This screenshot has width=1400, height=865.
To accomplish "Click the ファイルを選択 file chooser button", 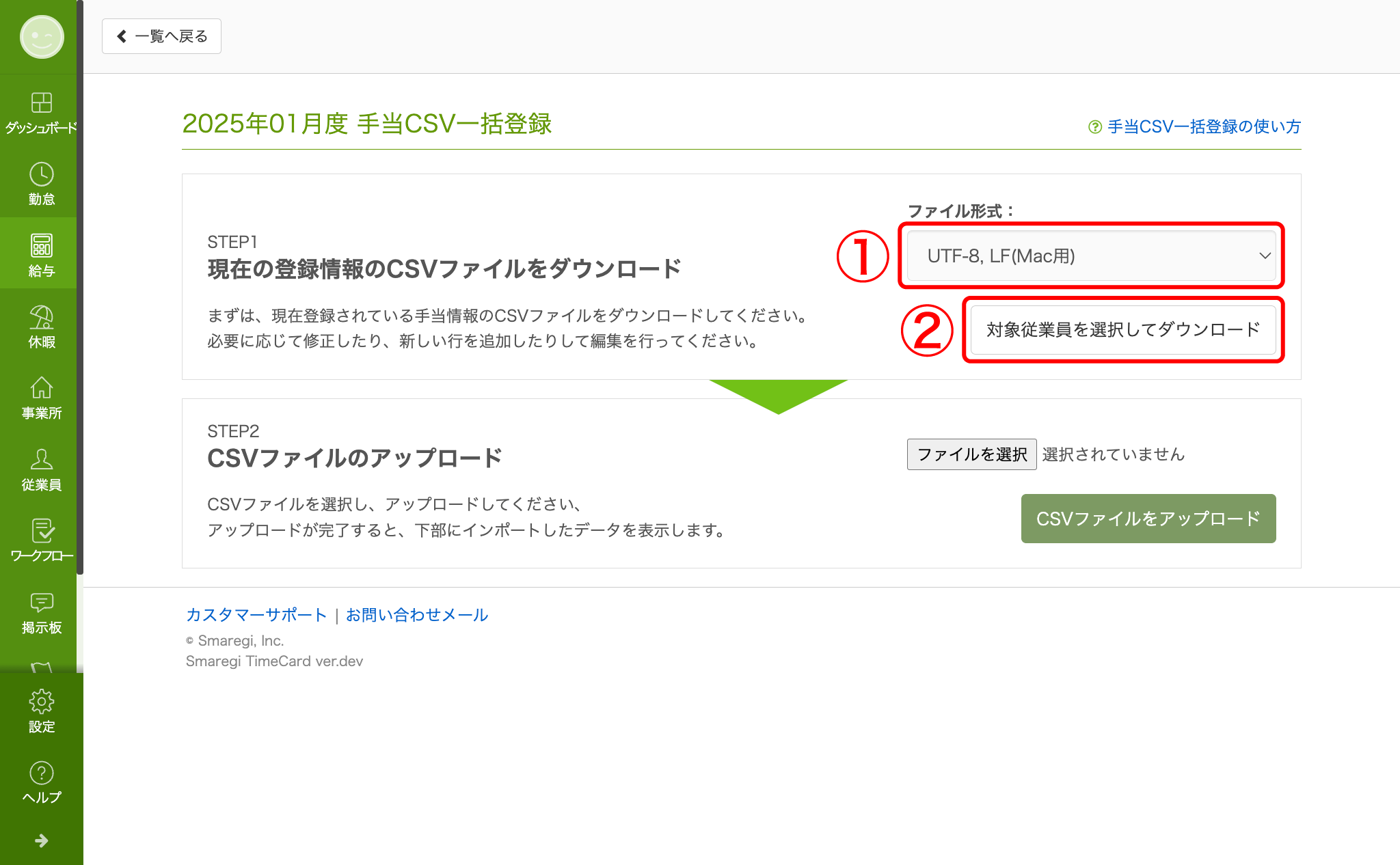I will [x=971, y=454].
